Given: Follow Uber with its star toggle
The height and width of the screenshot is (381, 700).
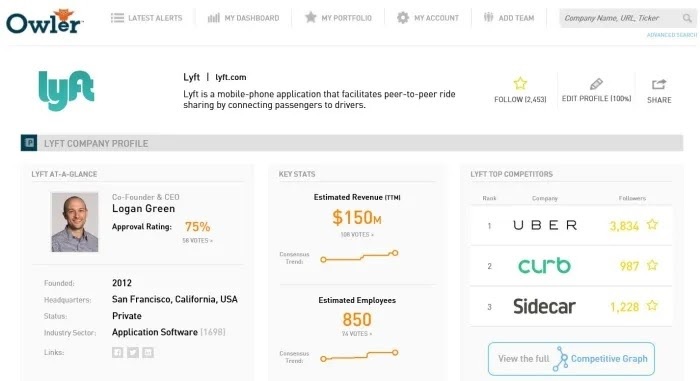Looking at the screenshot, I should coord(652,224).
